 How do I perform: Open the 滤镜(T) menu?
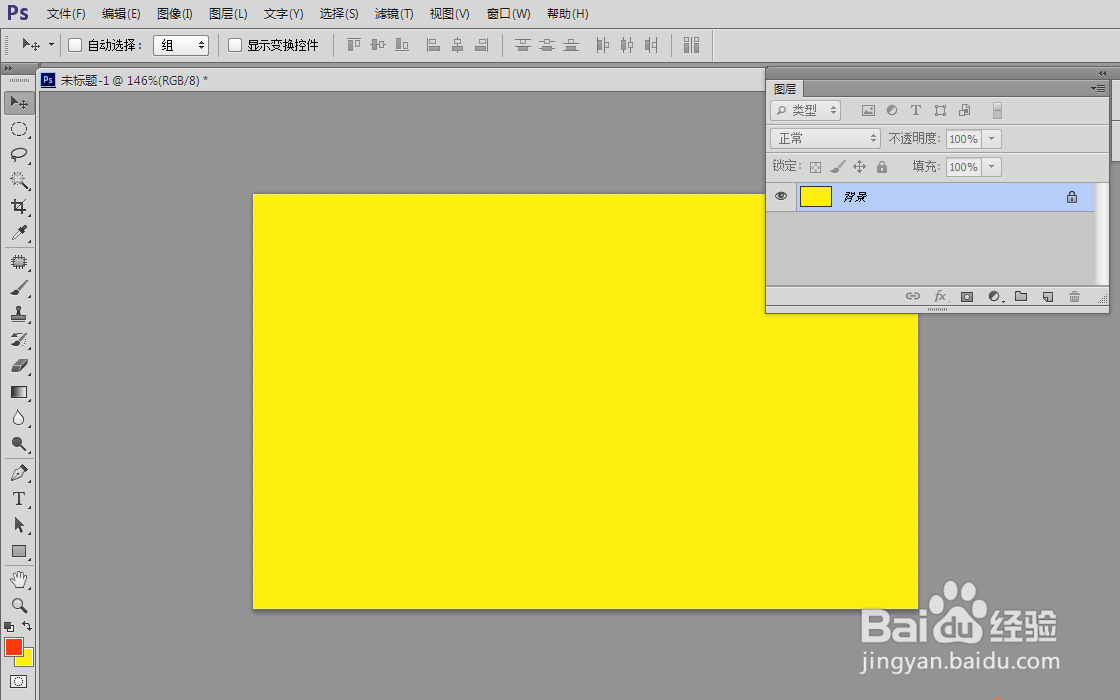click(x=394, y=14)
